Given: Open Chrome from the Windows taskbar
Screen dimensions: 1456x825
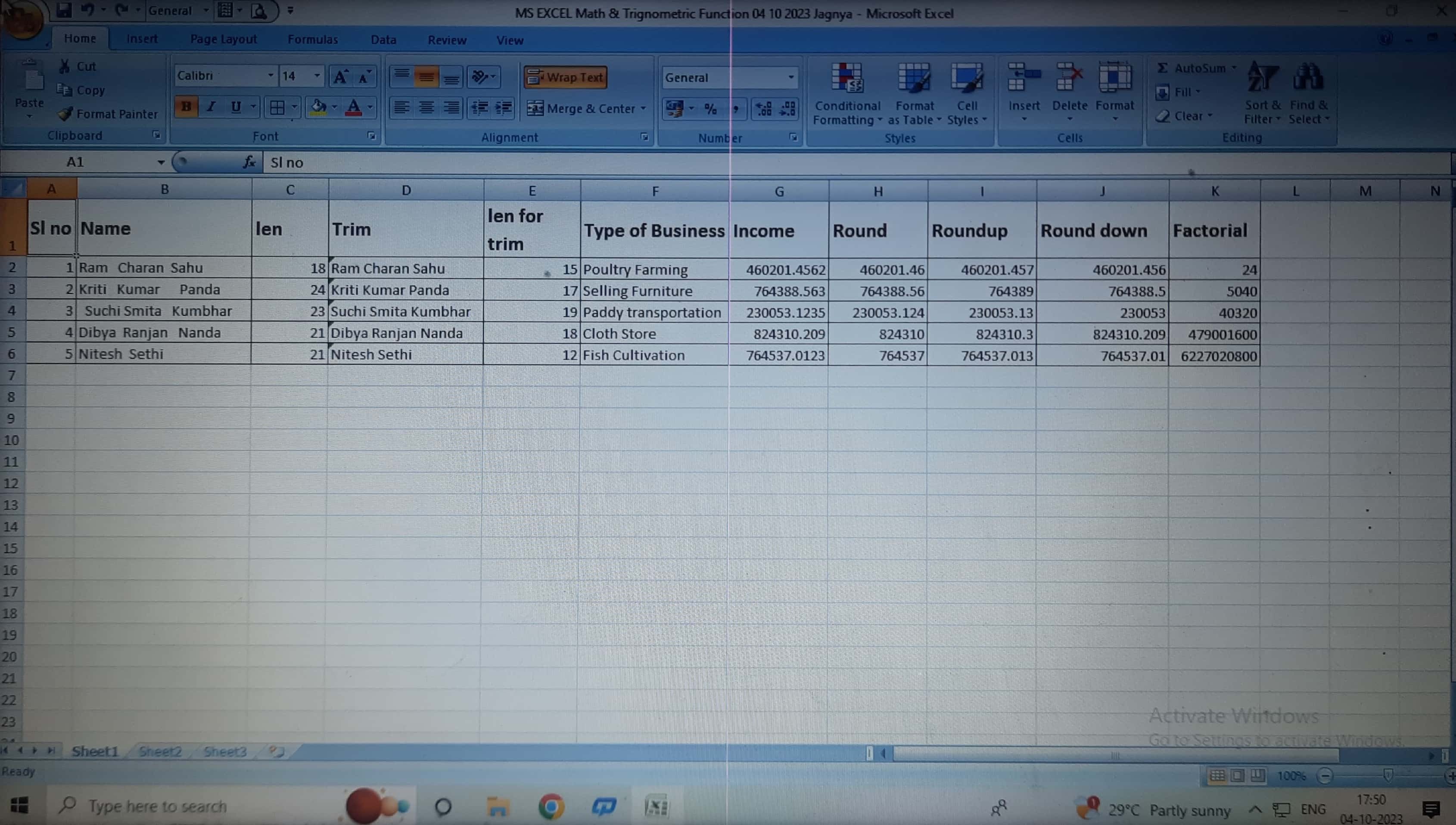Looking at the screenshot, I should [x=551, y=806].
